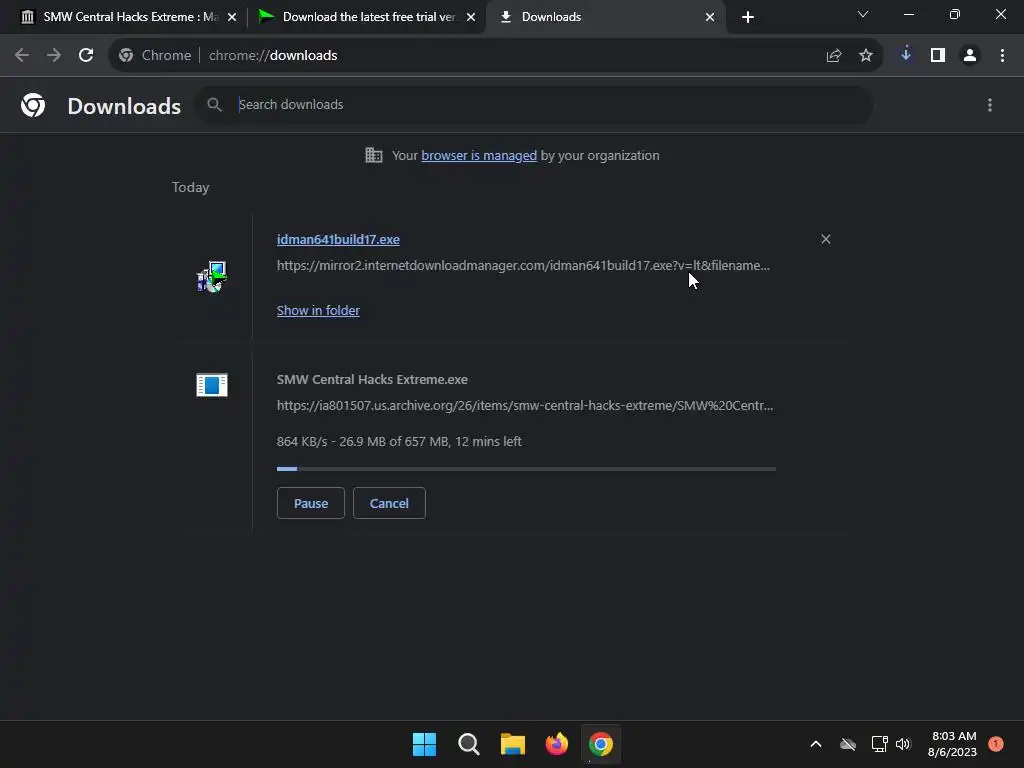
Task: Click SMW Central Hacks Extreme.exe filename
Action: pos(372,379)
